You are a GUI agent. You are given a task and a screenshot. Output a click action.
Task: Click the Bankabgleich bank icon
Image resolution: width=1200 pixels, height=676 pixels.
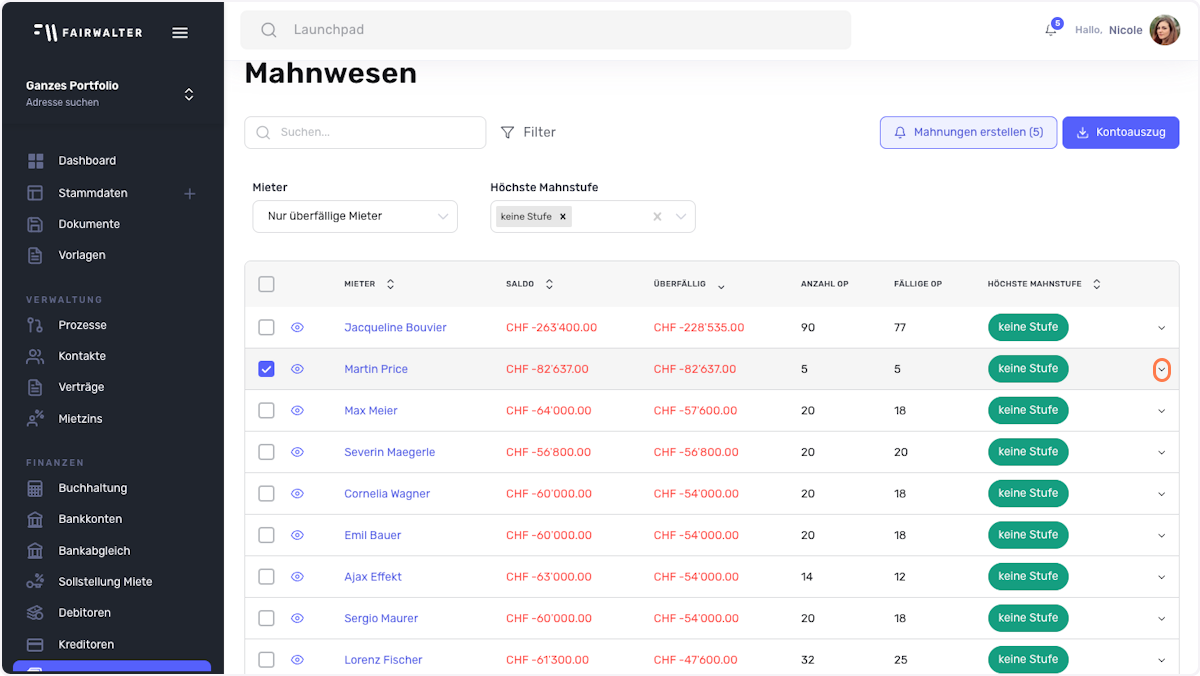[x=36, y=551]
